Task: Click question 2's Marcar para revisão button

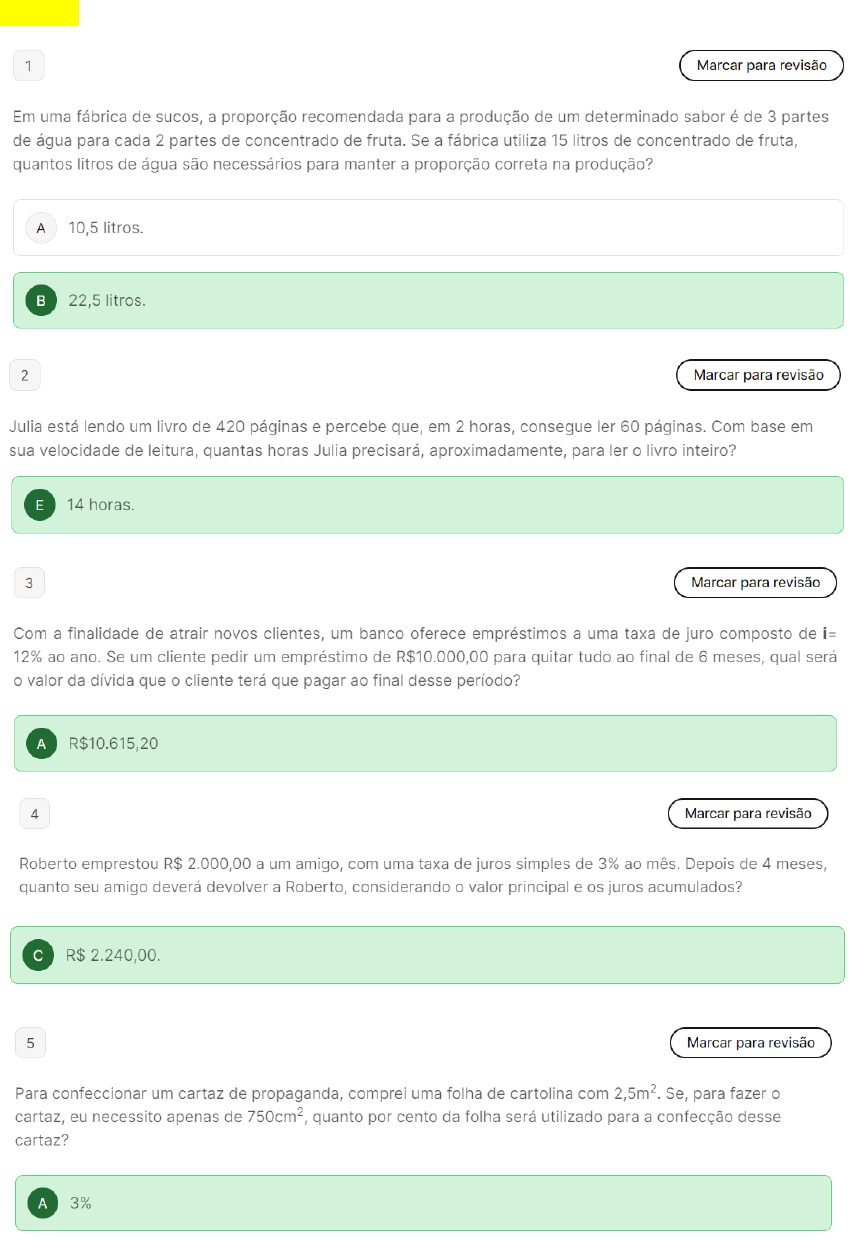Action: 758,375
